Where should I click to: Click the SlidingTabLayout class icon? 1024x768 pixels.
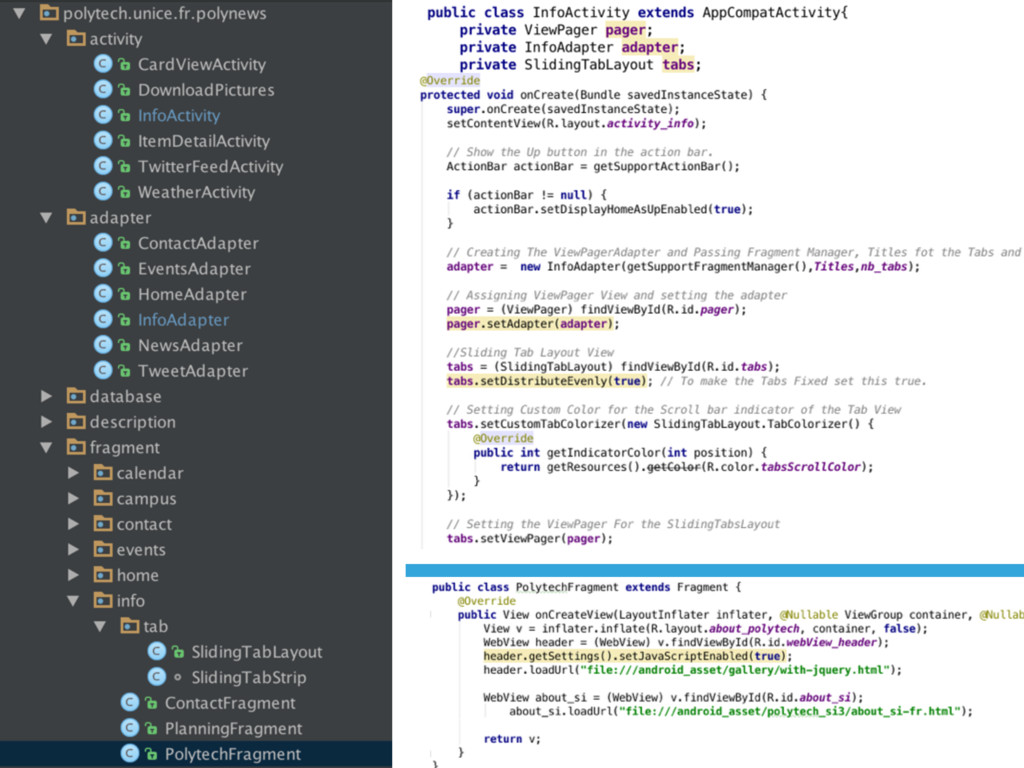click(x=156, y=651)
